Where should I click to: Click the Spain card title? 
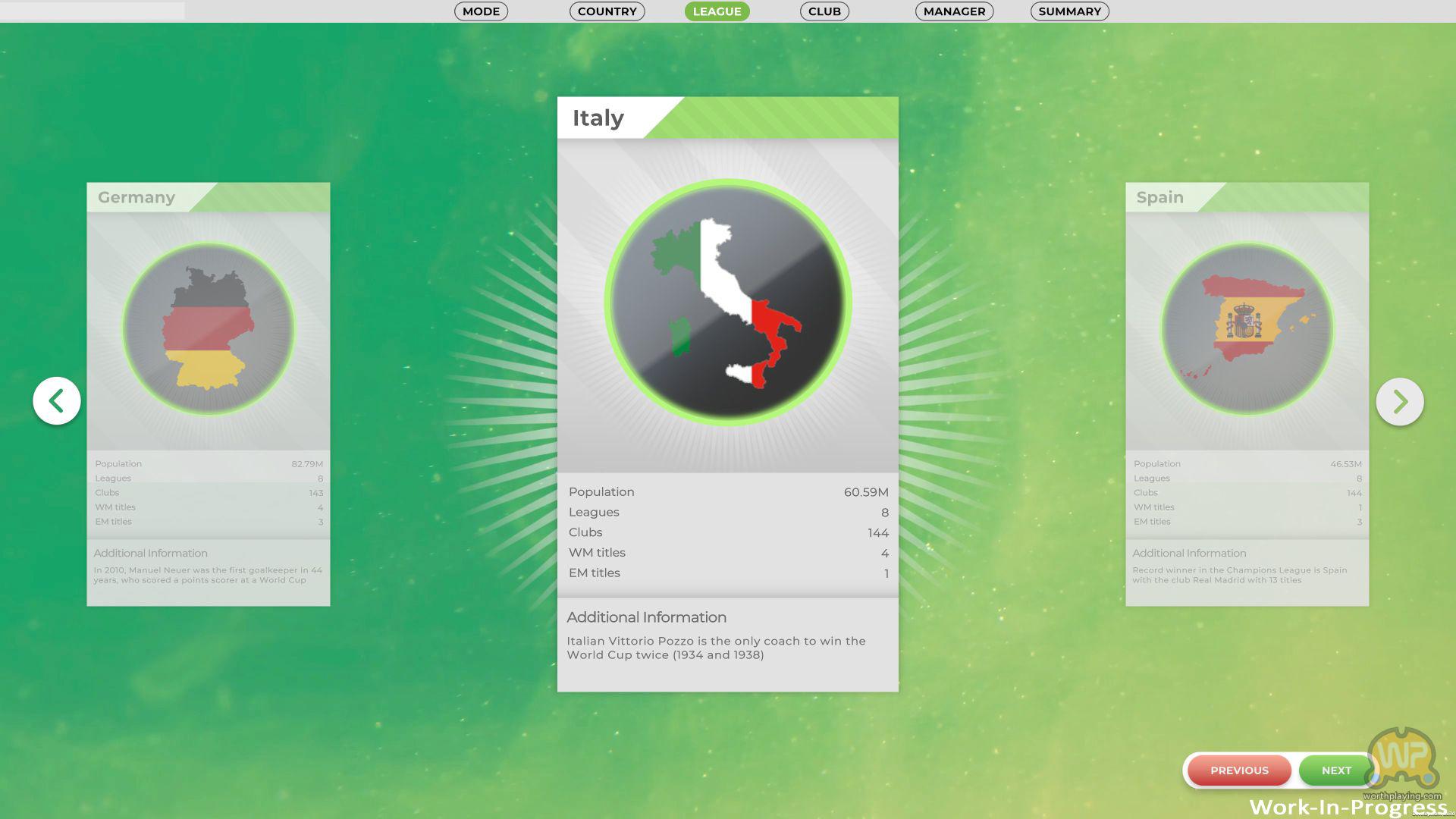tap(1159, 197)
